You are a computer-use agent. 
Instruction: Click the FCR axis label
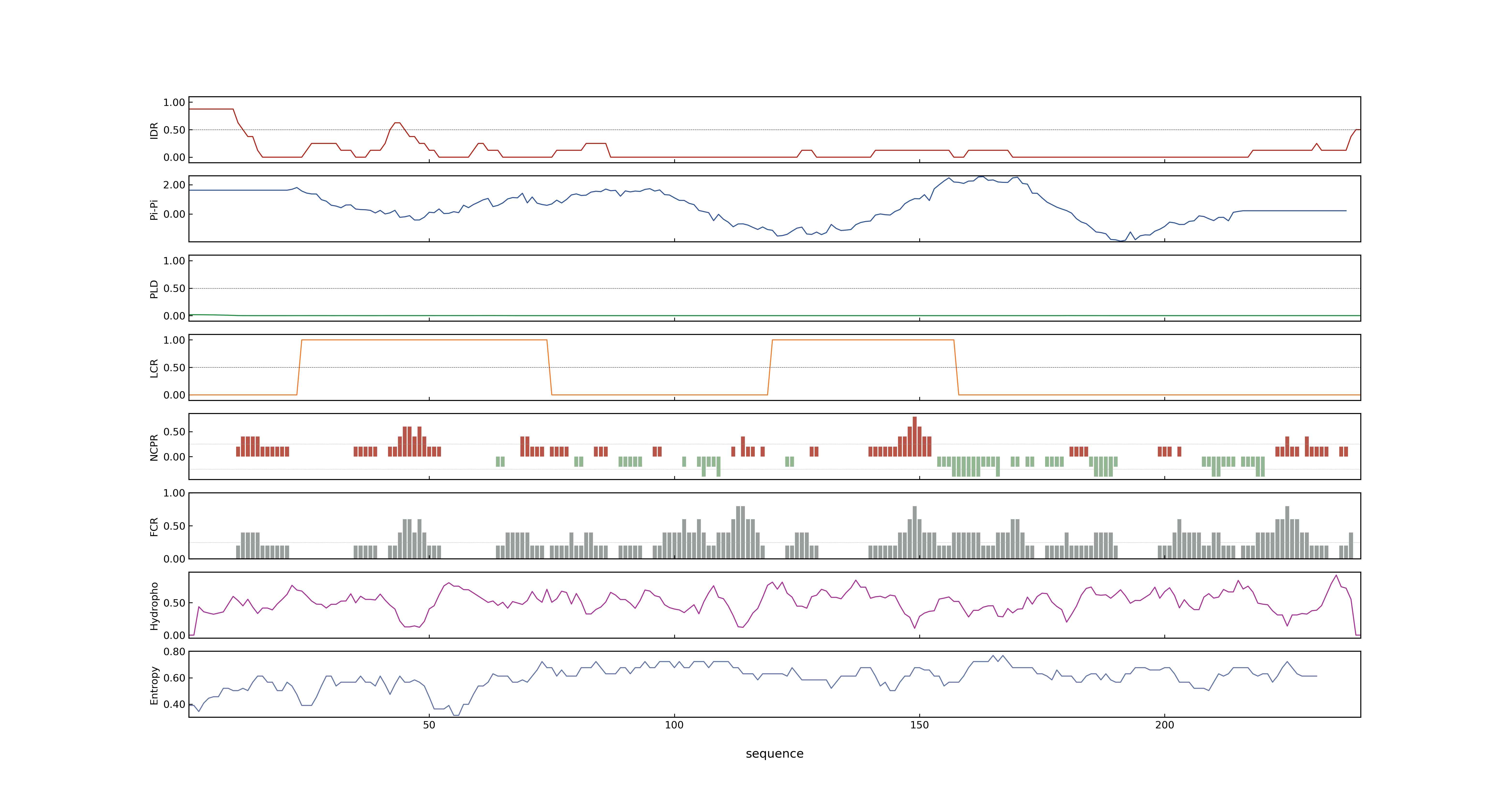(154, 527)
